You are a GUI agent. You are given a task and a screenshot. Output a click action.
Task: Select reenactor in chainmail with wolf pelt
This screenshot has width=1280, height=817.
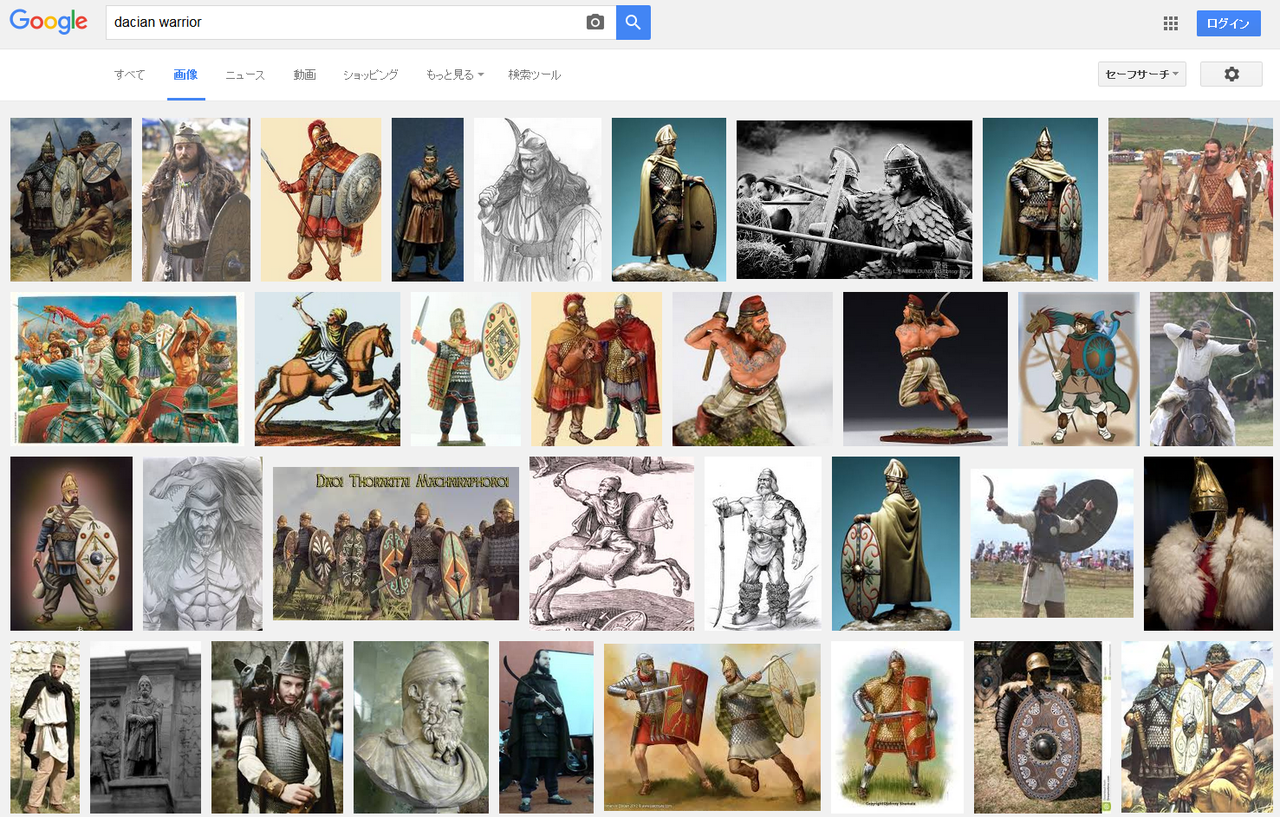[277, 727]
